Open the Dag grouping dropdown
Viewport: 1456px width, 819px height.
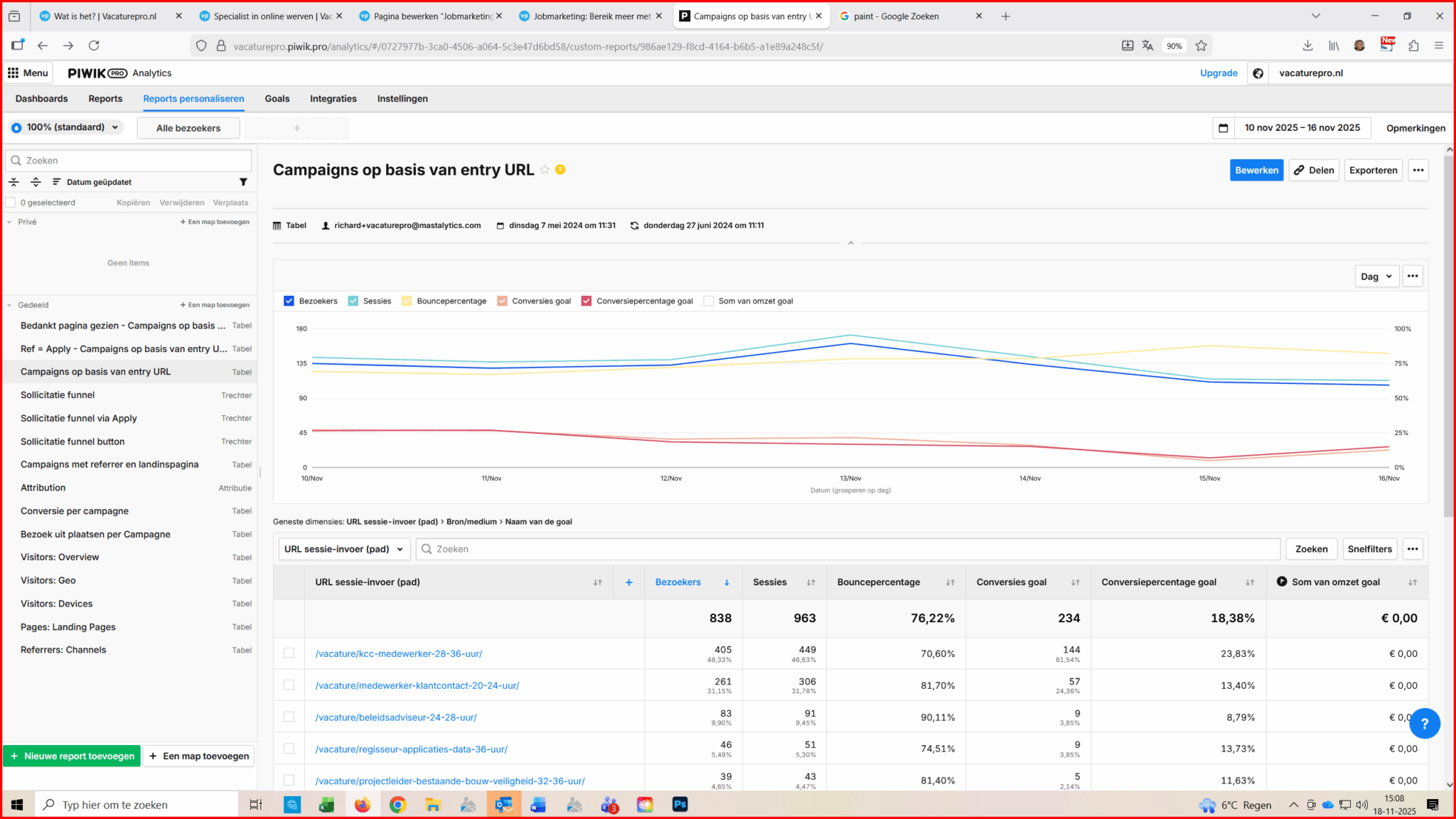tap(1376, 277)
